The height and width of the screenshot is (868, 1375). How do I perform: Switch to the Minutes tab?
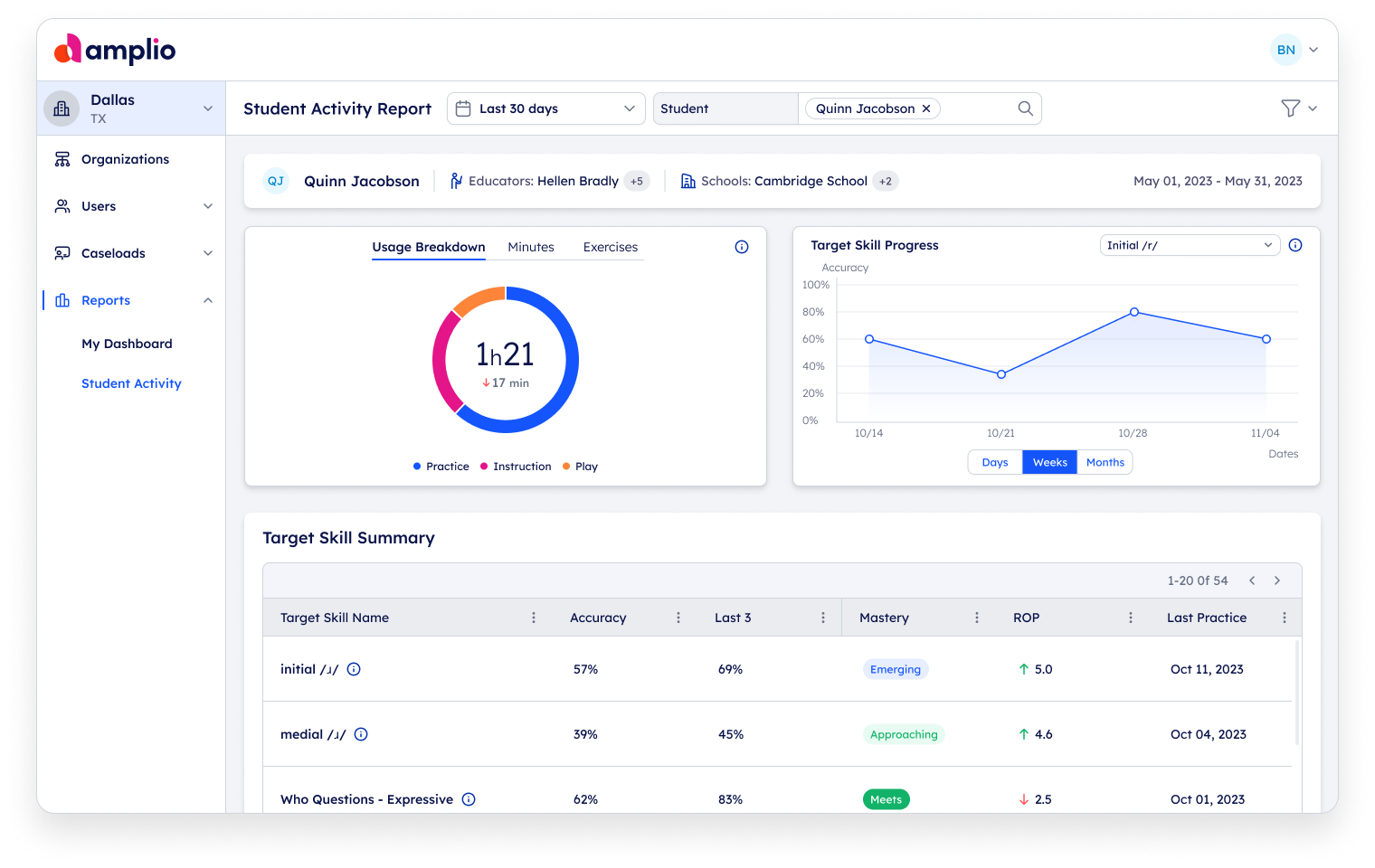[531, 247]
